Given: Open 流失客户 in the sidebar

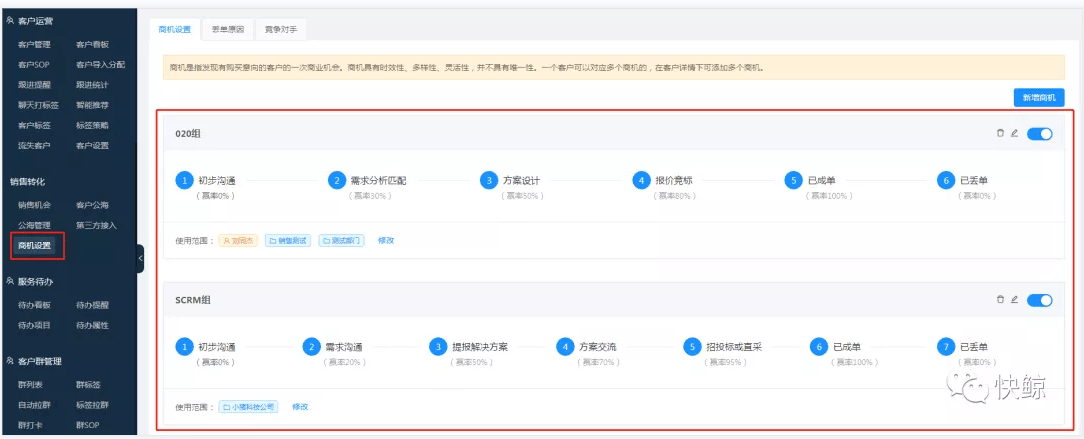Looking at the screenshot, I should point(35,146).
